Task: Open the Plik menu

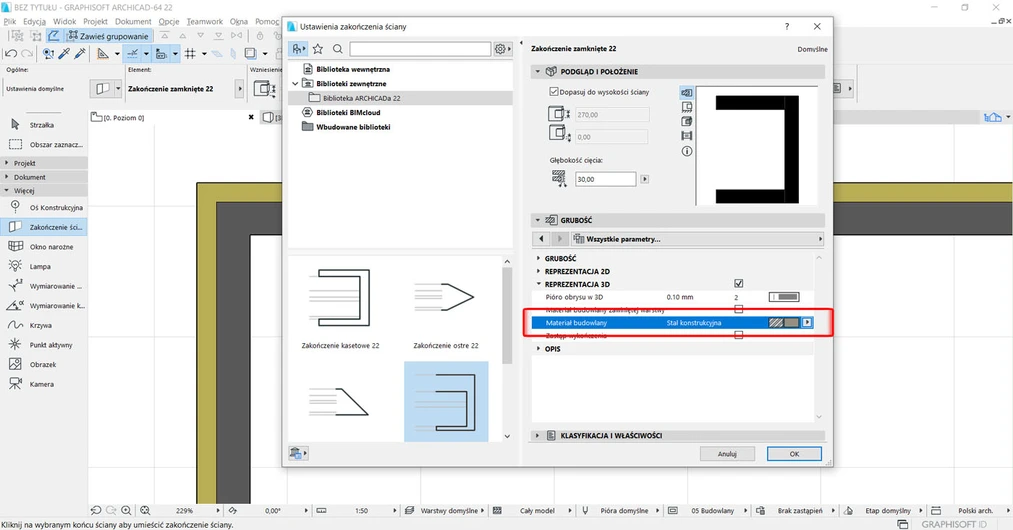Action: pos(10,21)
